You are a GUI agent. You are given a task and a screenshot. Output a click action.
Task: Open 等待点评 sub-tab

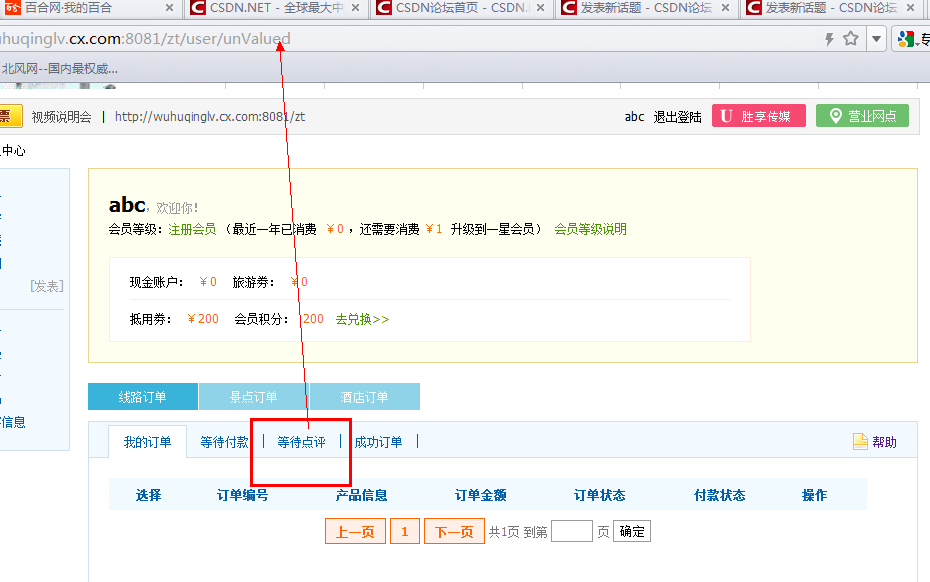(x=301, y=442)
